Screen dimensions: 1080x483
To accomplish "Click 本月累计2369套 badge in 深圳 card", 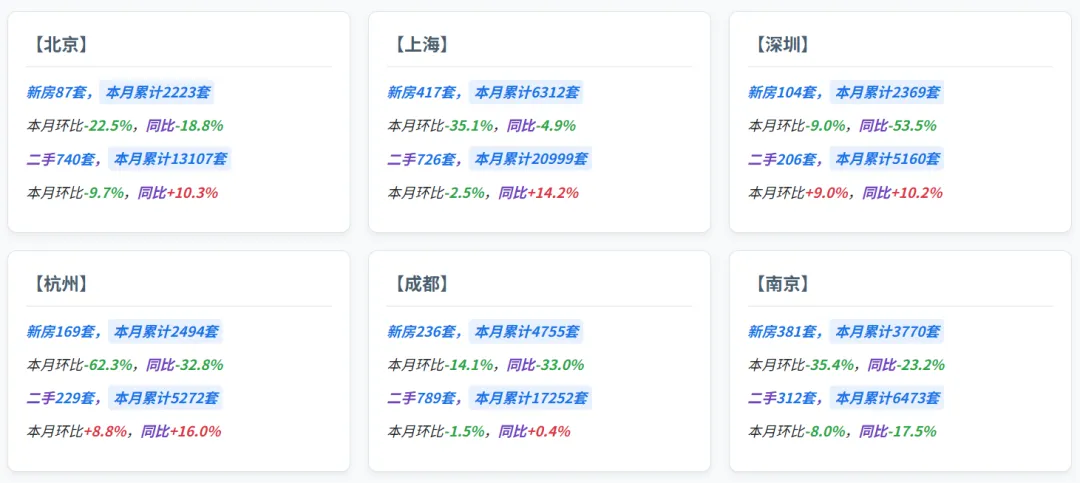I will point(887,92).
